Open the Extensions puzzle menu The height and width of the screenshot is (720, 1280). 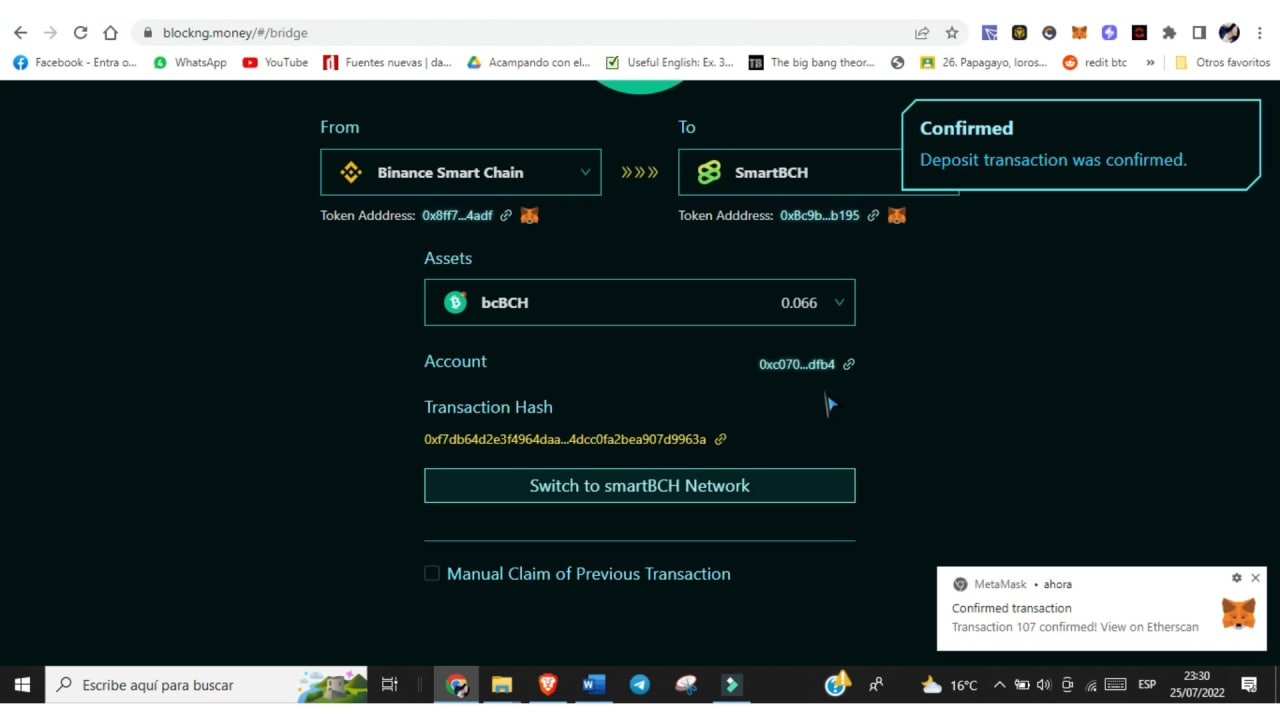pos(1169,33)
